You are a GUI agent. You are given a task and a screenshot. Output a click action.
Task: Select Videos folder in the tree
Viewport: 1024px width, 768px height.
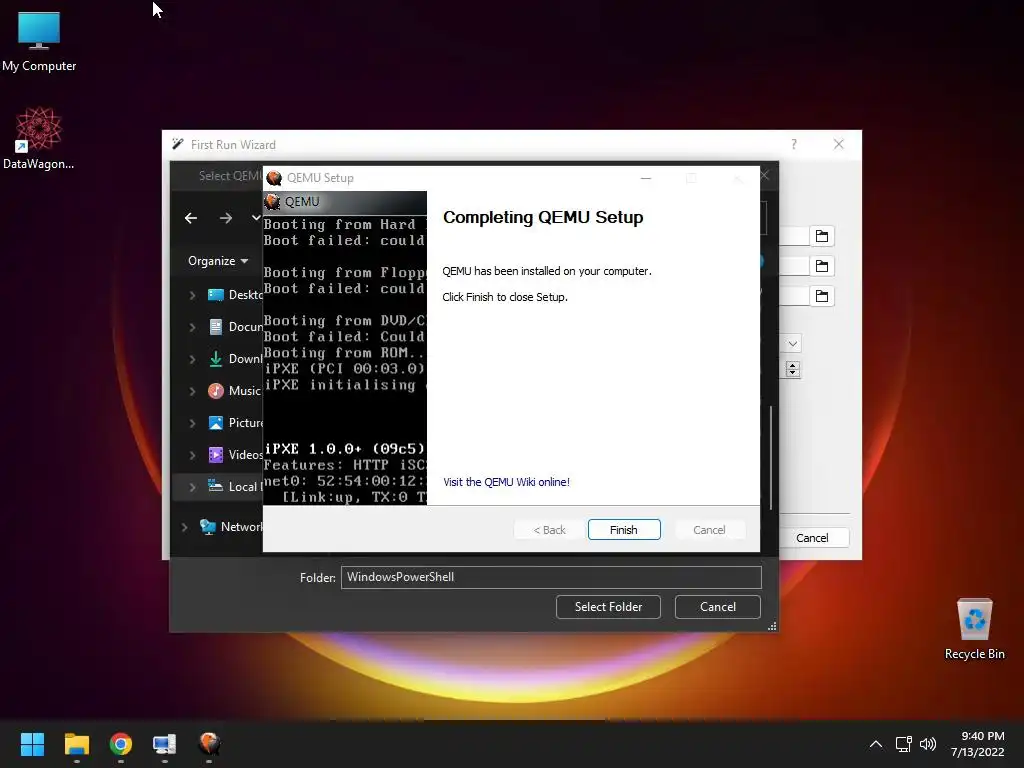(235, 455)
